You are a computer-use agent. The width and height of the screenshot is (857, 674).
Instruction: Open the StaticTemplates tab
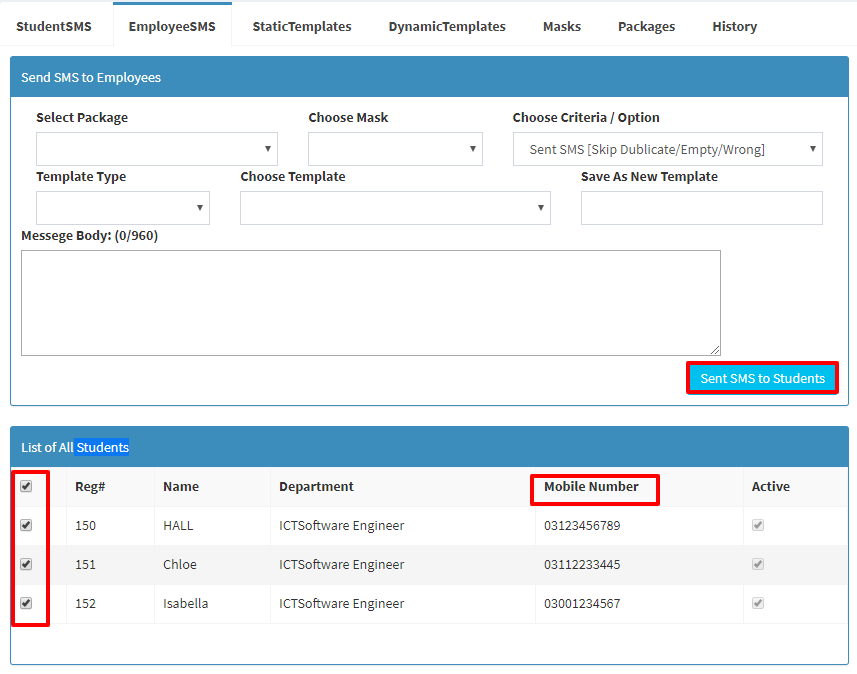[302, 26]
